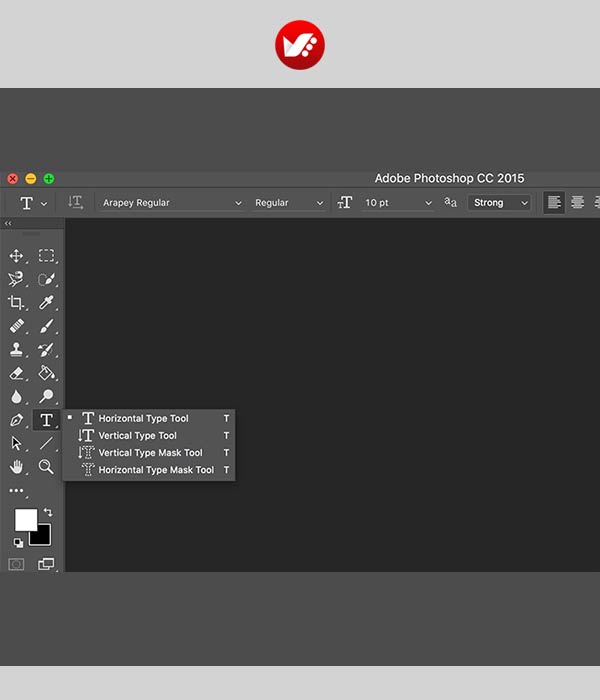
Task: Click the Type tool in the toolbox
Action: coord(46,420)
